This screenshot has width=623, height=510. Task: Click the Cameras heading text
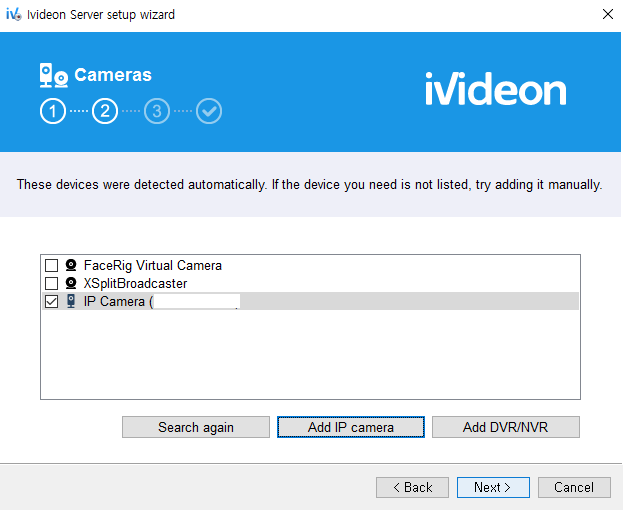pyautogui.click(x=113, y=75)
